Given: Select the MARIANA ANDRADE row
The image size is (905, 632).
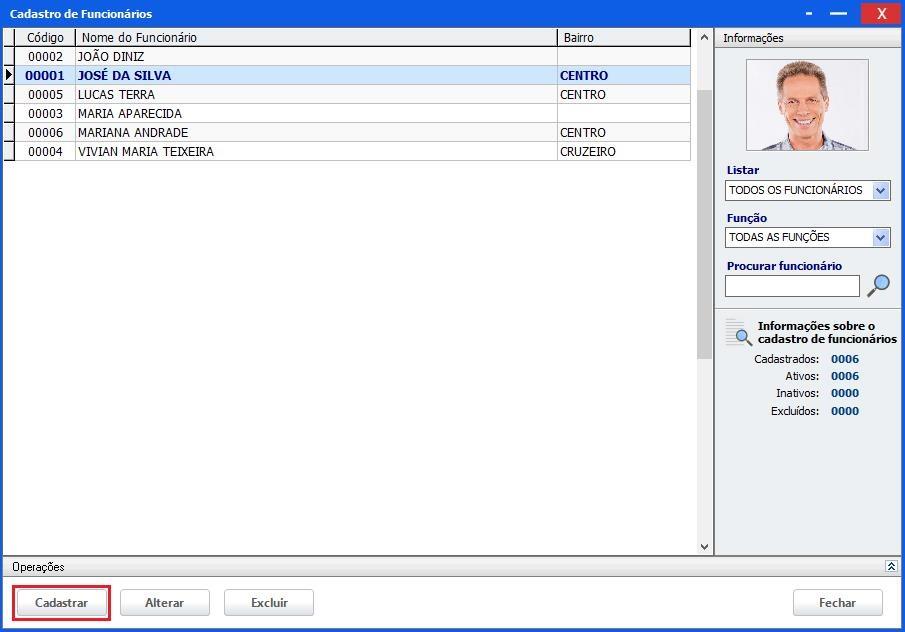Looking at the screenshot, I should (347, 133).
